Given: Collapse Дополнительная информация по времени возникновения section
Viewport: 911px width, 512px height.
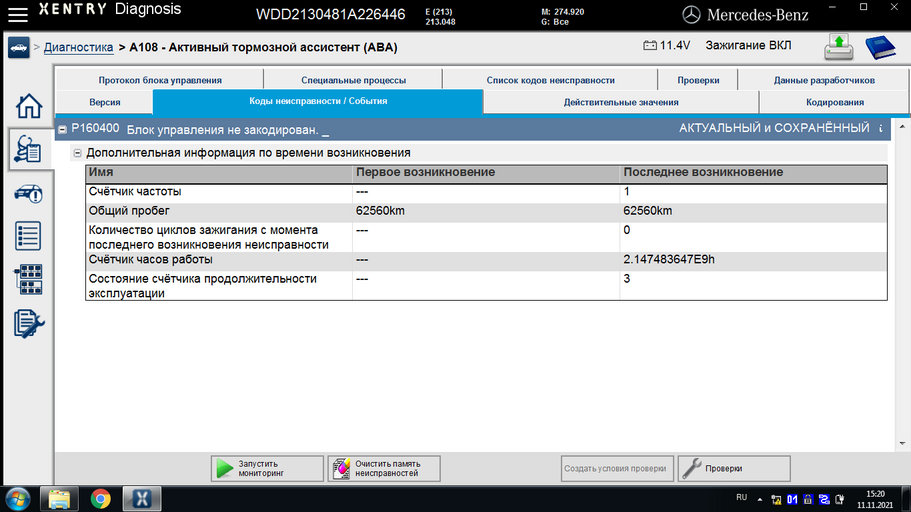Looking at the screenshot, I should click(77, 153).
